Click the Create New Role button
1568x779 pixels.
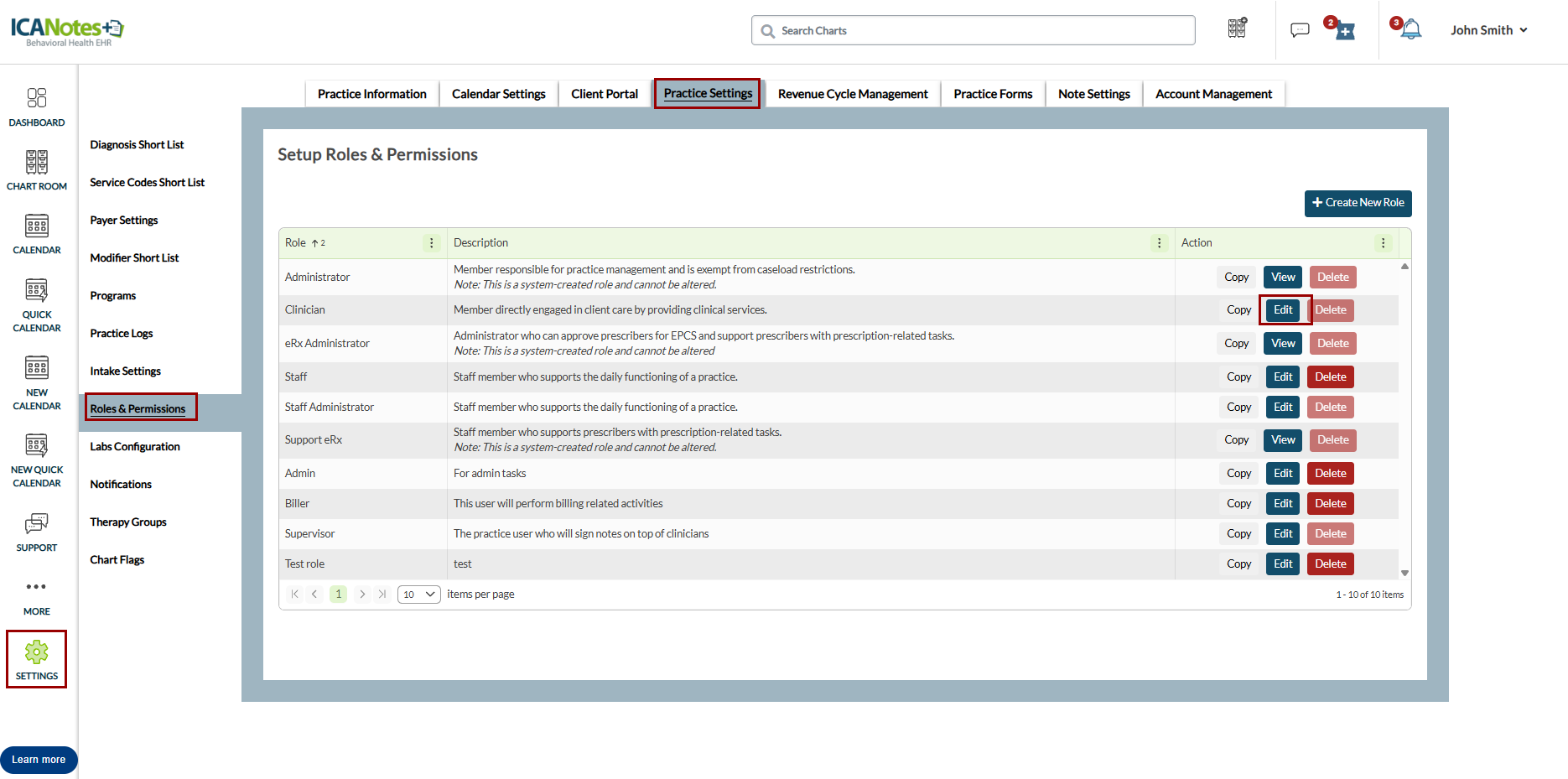pos(1358,203)
